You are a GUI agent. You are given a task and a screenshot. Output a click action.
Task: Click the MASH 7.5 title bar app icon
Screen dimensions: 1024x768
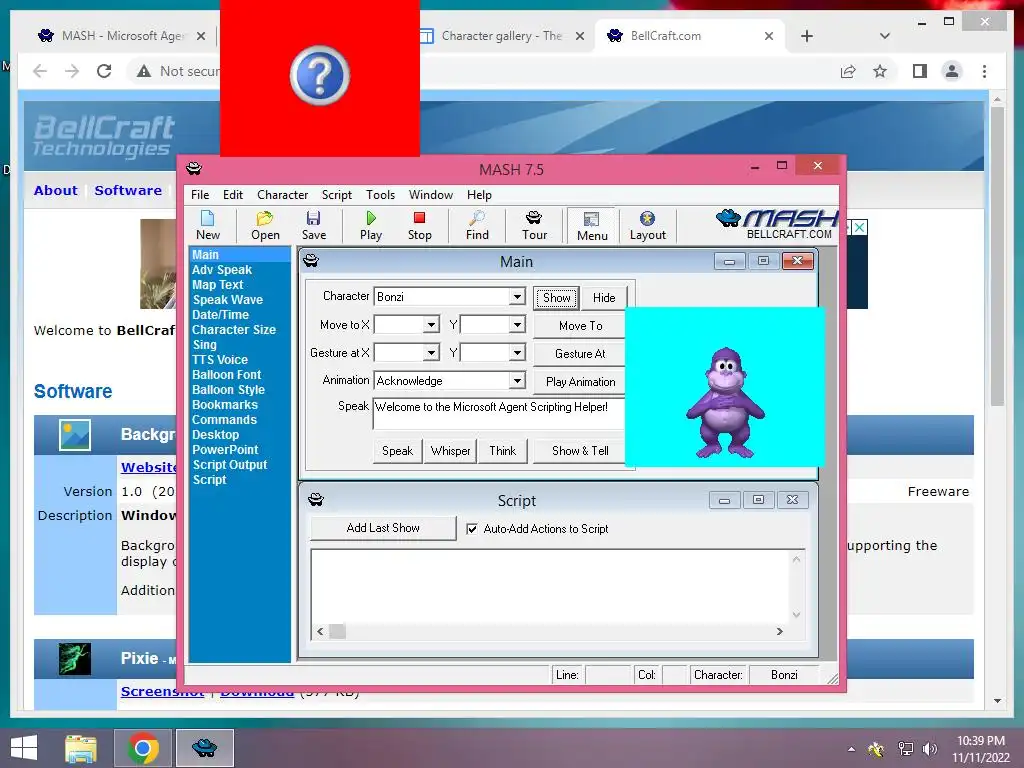coord(194,168)
